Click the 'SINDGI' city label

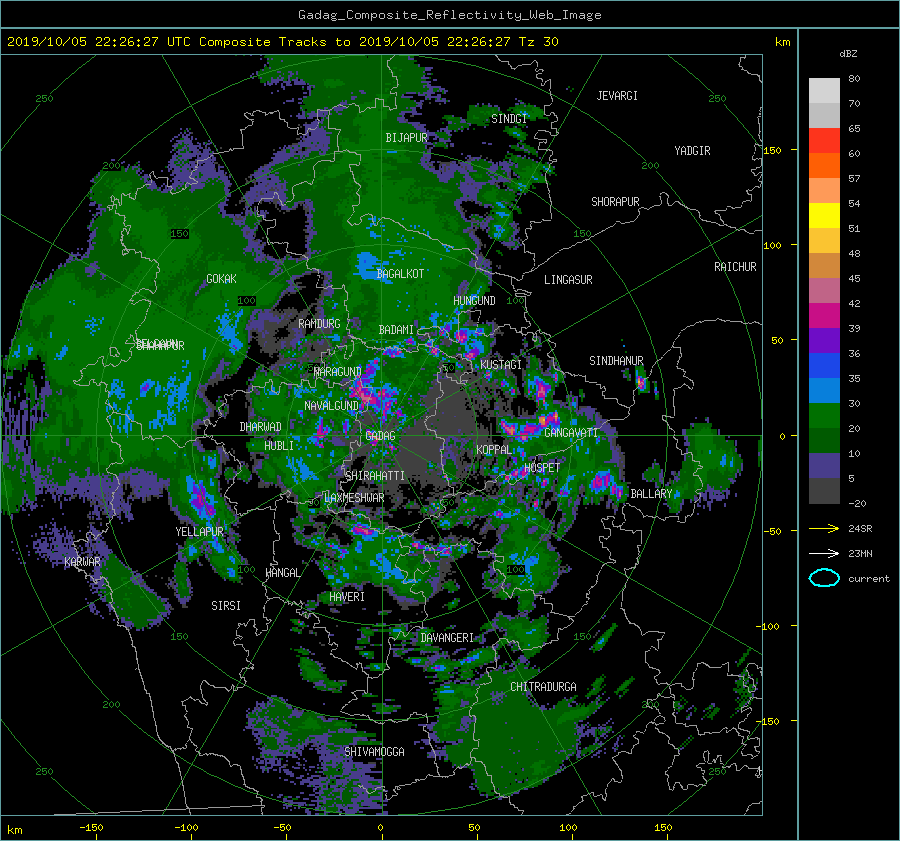(509, 119)
